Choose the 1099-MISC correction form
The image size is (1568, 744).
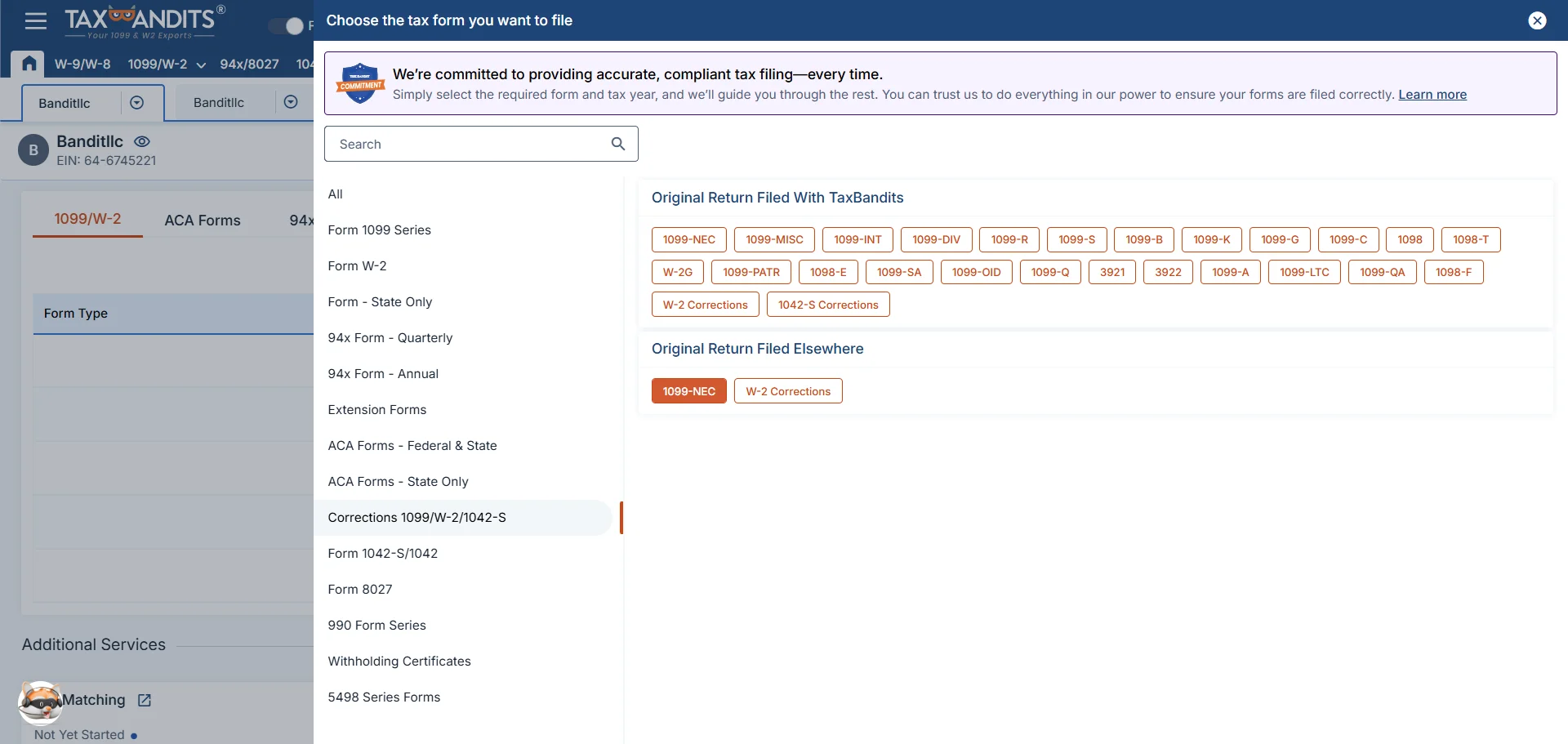[x=774, y=239]
